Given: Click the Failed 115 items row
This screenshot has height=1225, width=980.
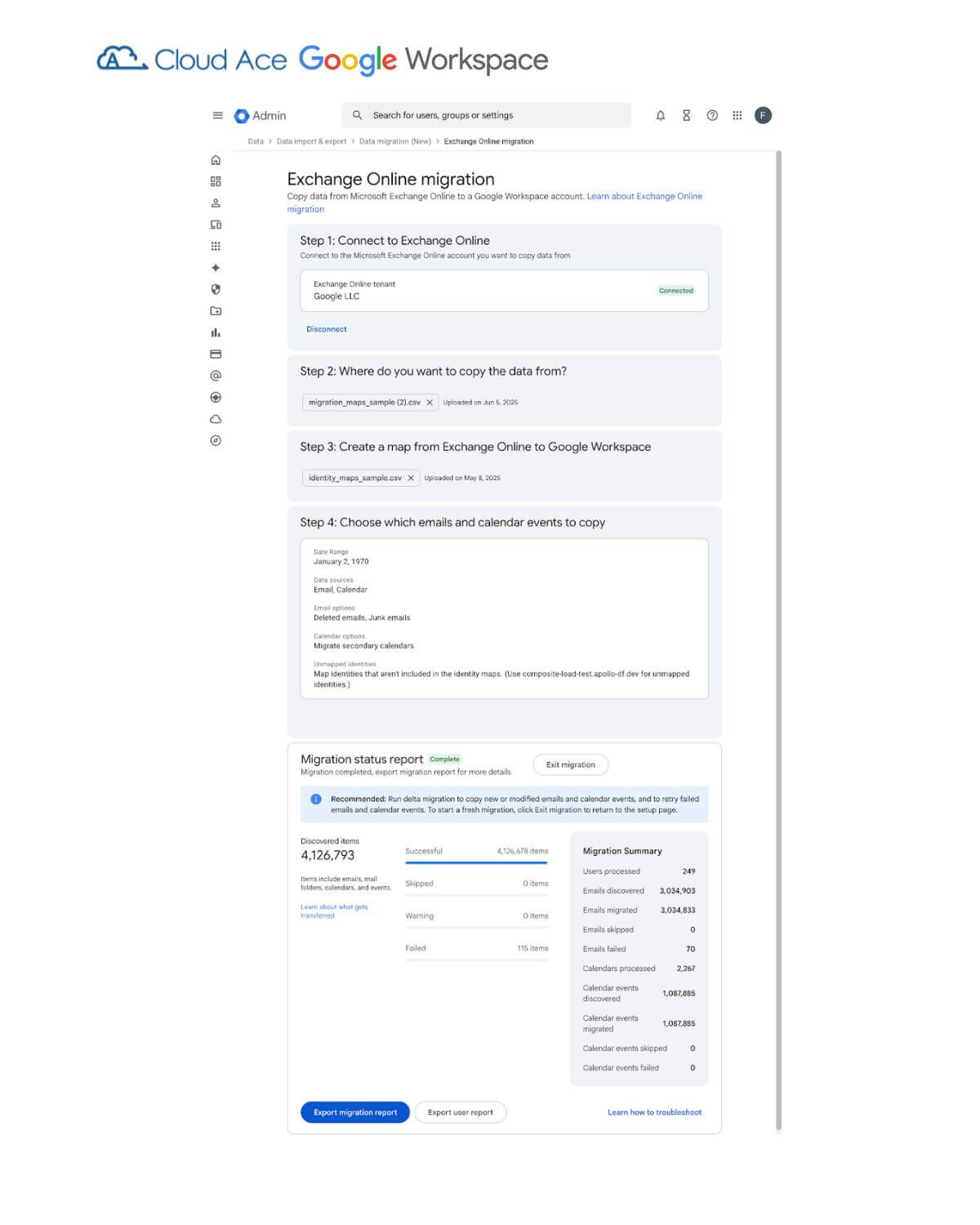Looking at the screenshot, I should (477, 948).
